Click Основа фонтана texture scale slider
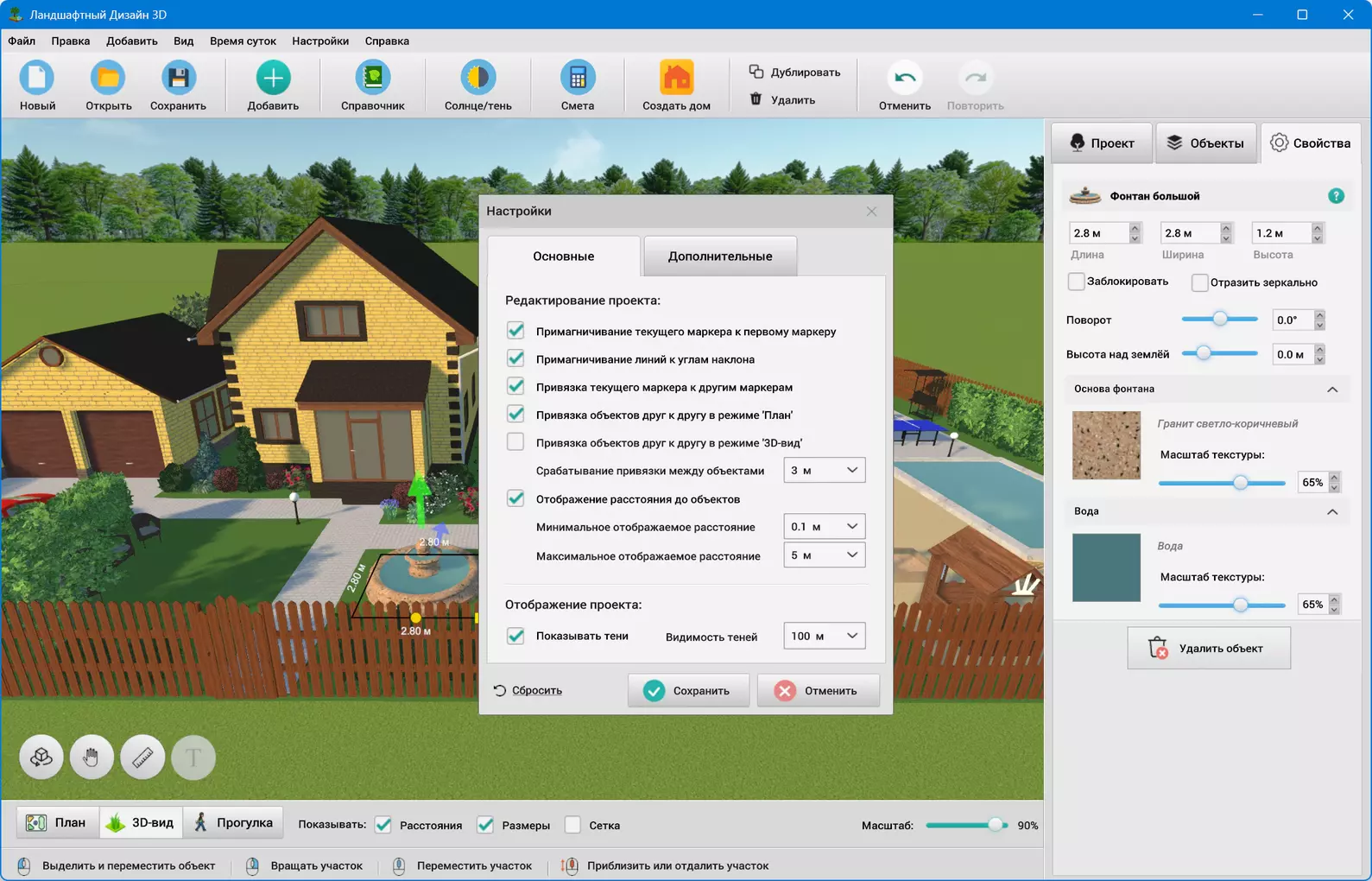 (x=1222, y=483)
